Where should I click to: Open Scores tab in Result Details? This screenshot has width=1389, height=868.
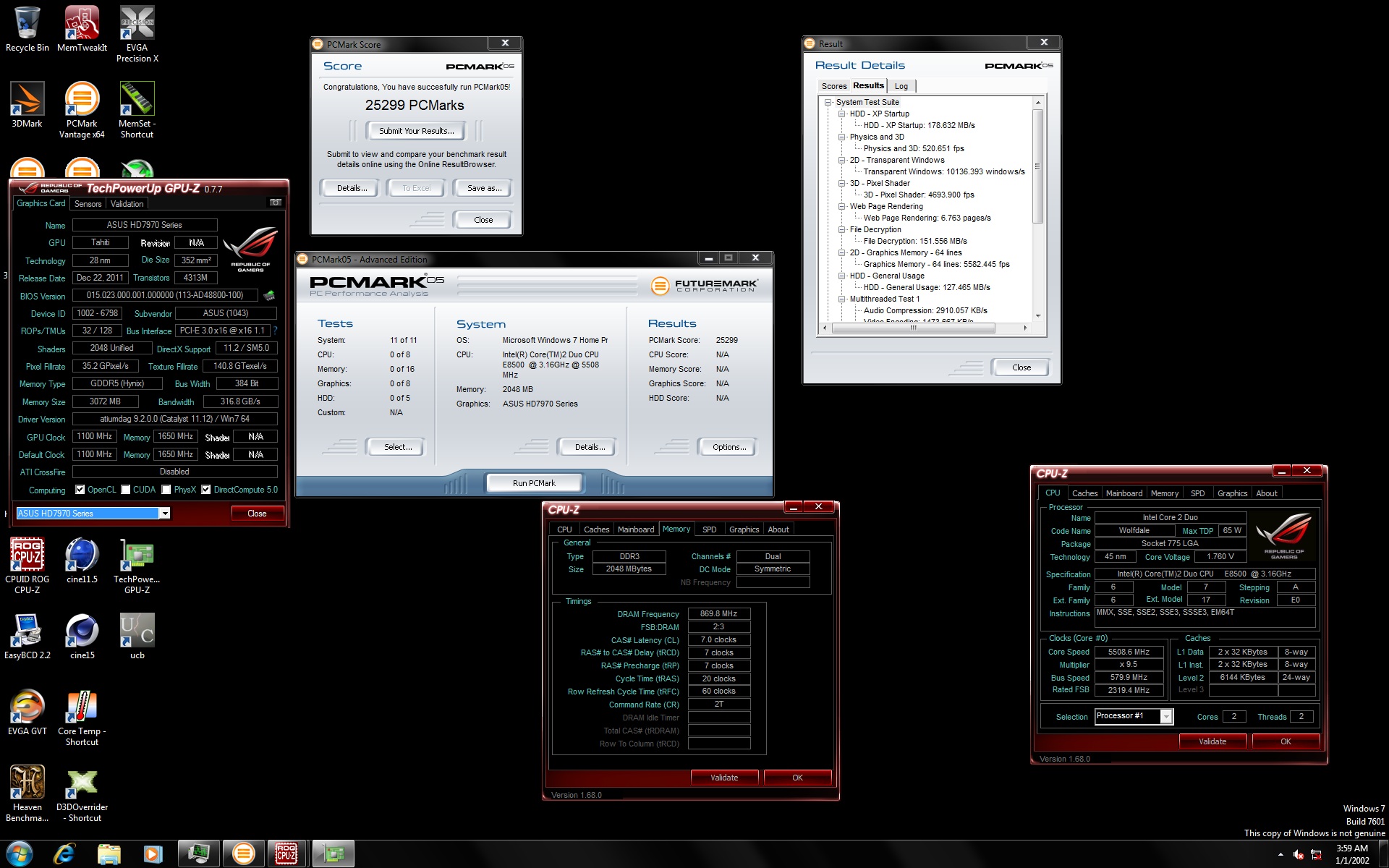[x=833, y=86]
